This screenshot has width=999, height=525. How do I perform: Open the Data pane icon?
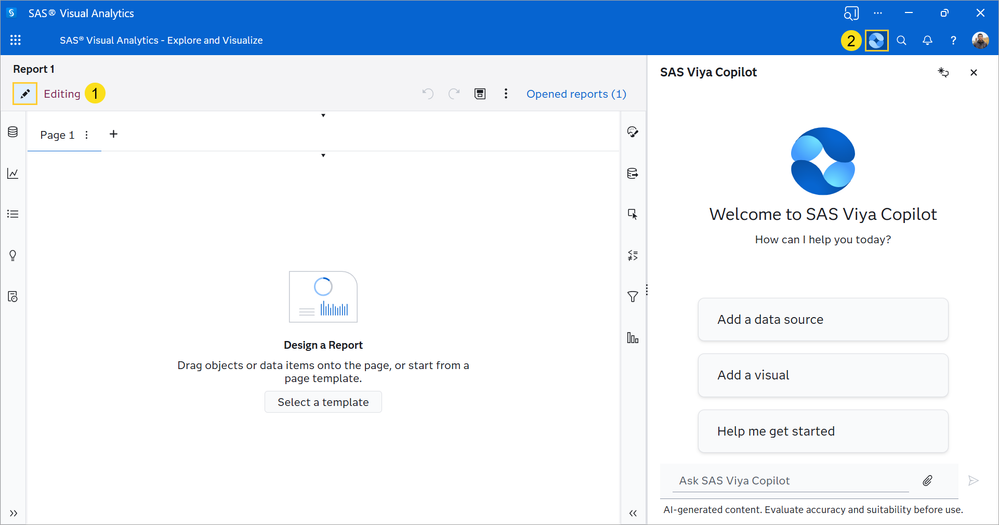click(13, 132)
